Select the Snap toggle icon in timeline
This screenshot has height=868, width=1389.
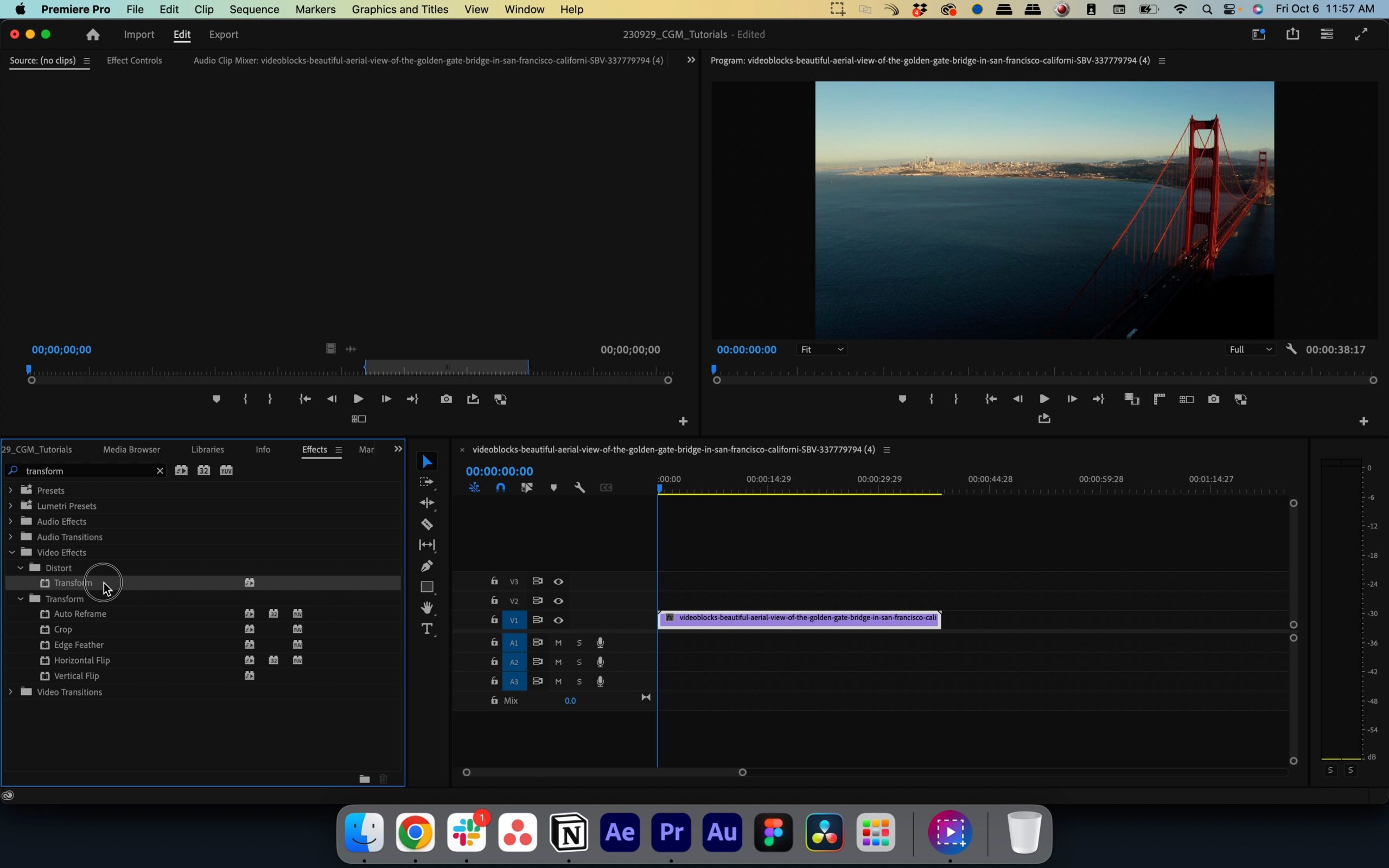coord(500,487)
